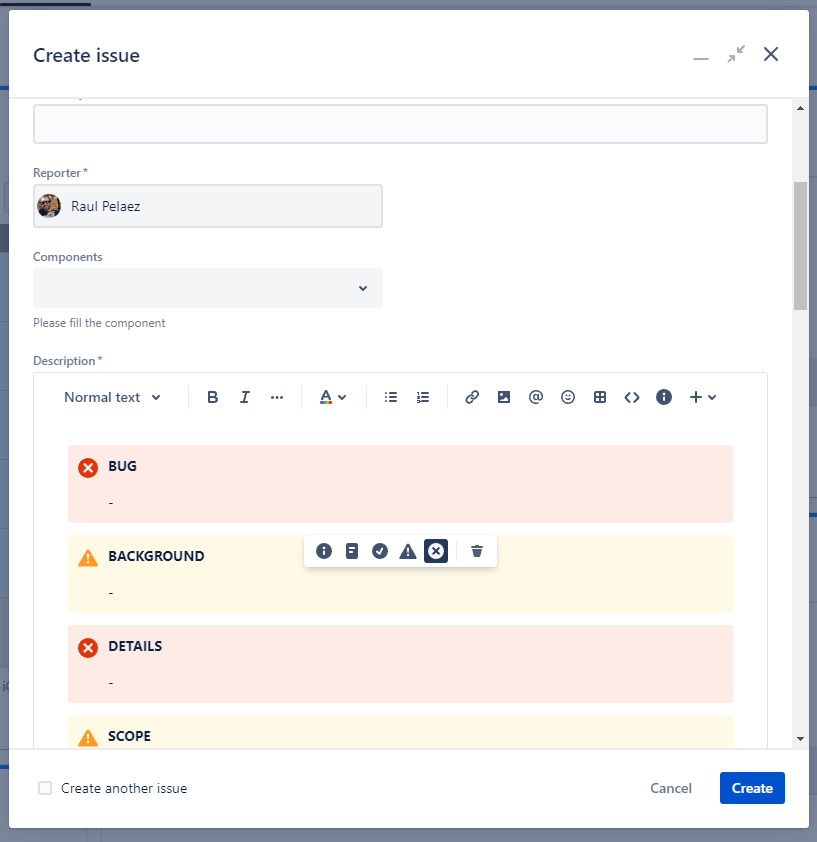
Task: Cancel the issue creation
Action: click(671, 788)
